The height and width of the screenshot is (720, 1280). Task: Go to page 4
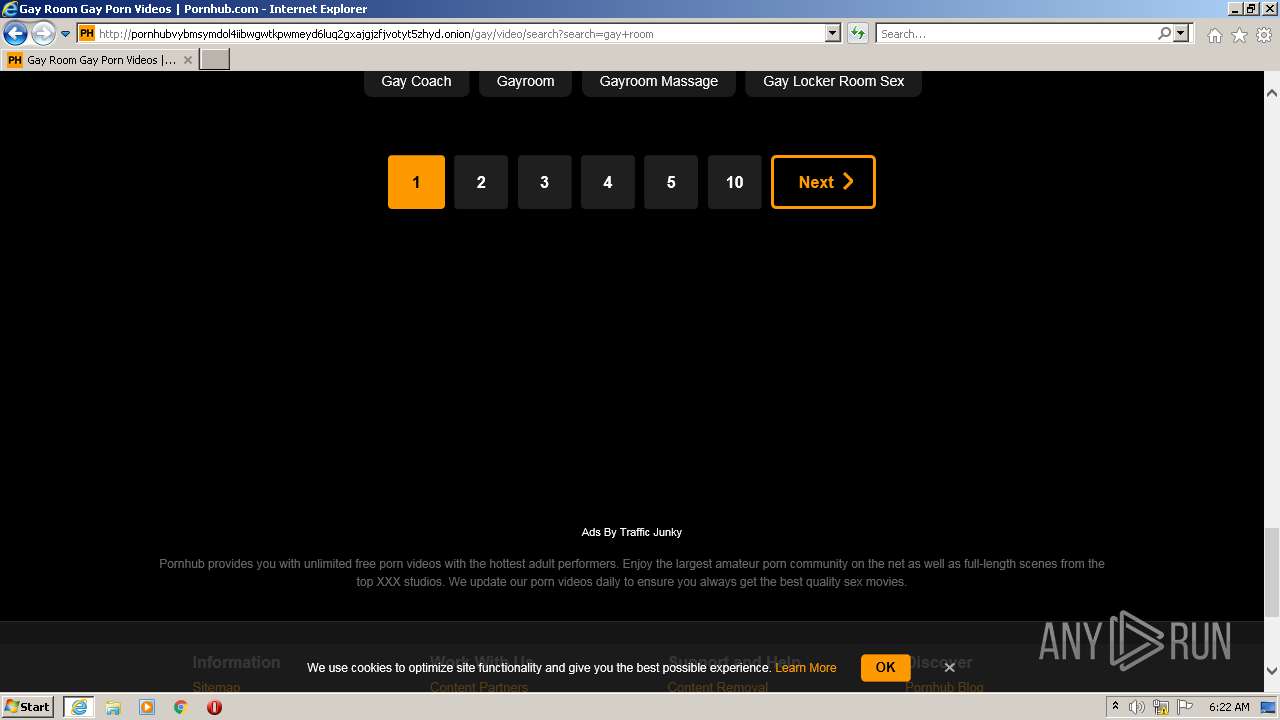[x=608, y=182]
